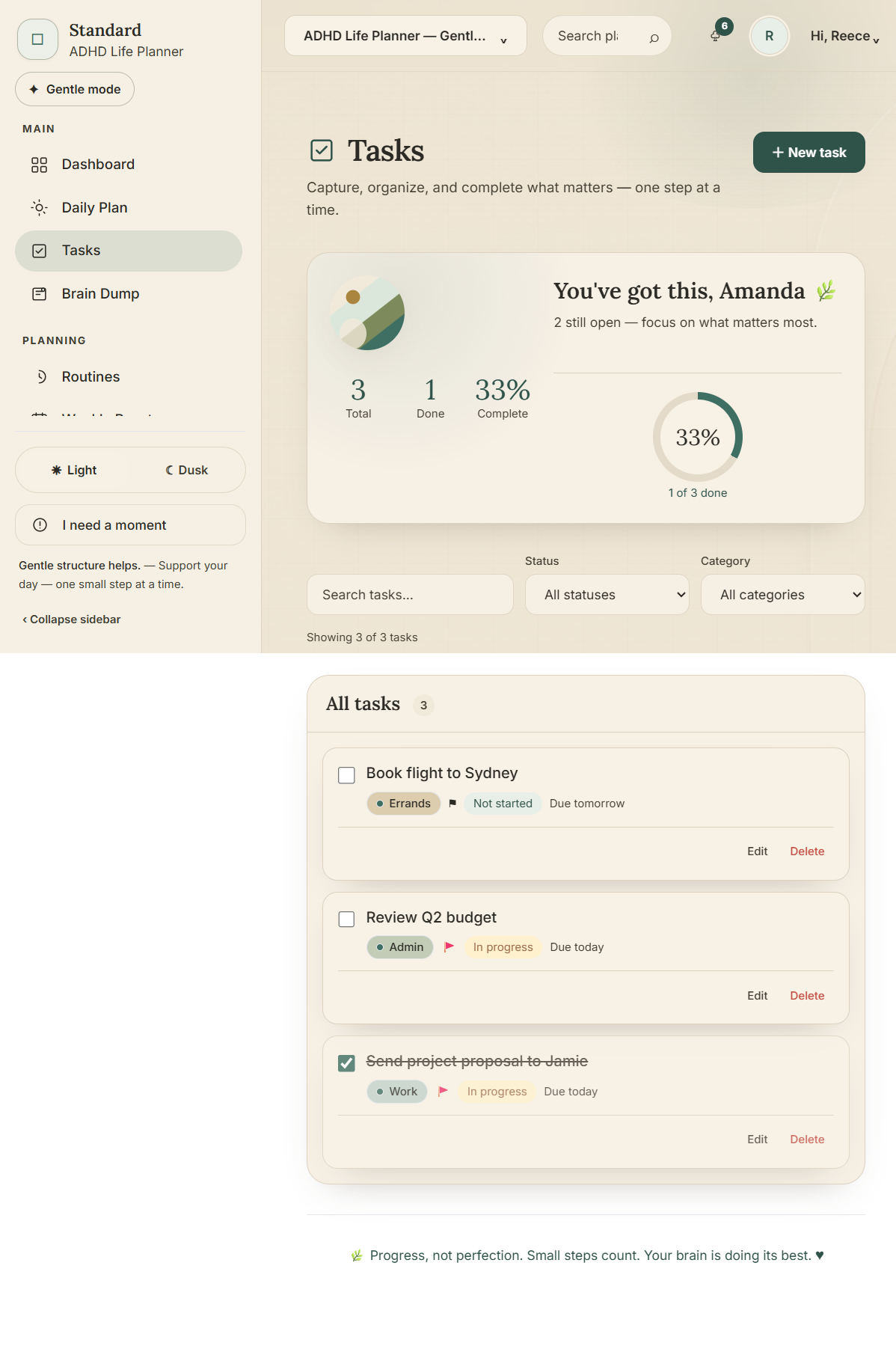
Task: Create a New task
Action: [x=808, y=153]
